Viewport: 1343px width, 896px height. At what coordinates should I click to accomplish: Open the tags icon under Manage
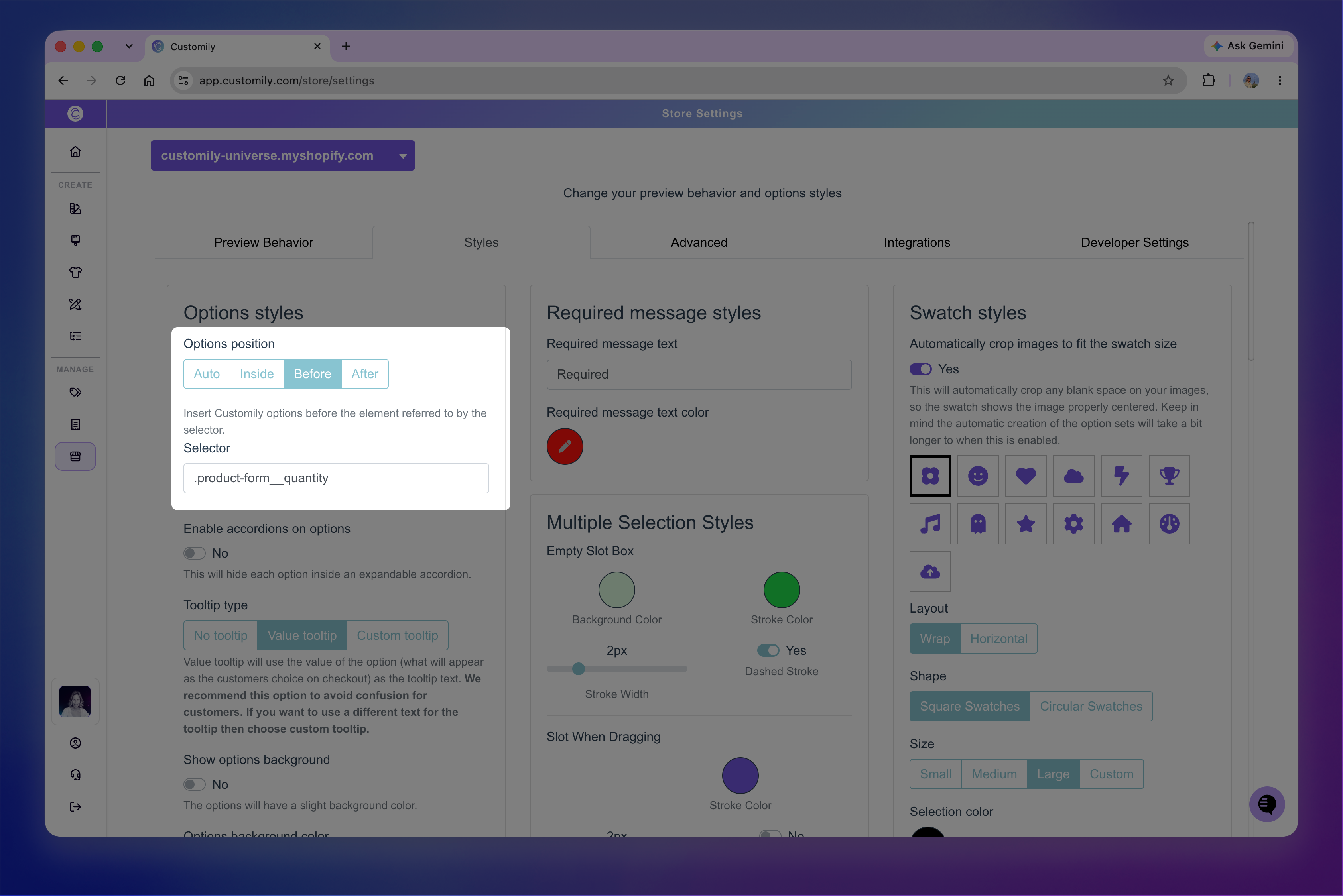[x=75, y=393]
